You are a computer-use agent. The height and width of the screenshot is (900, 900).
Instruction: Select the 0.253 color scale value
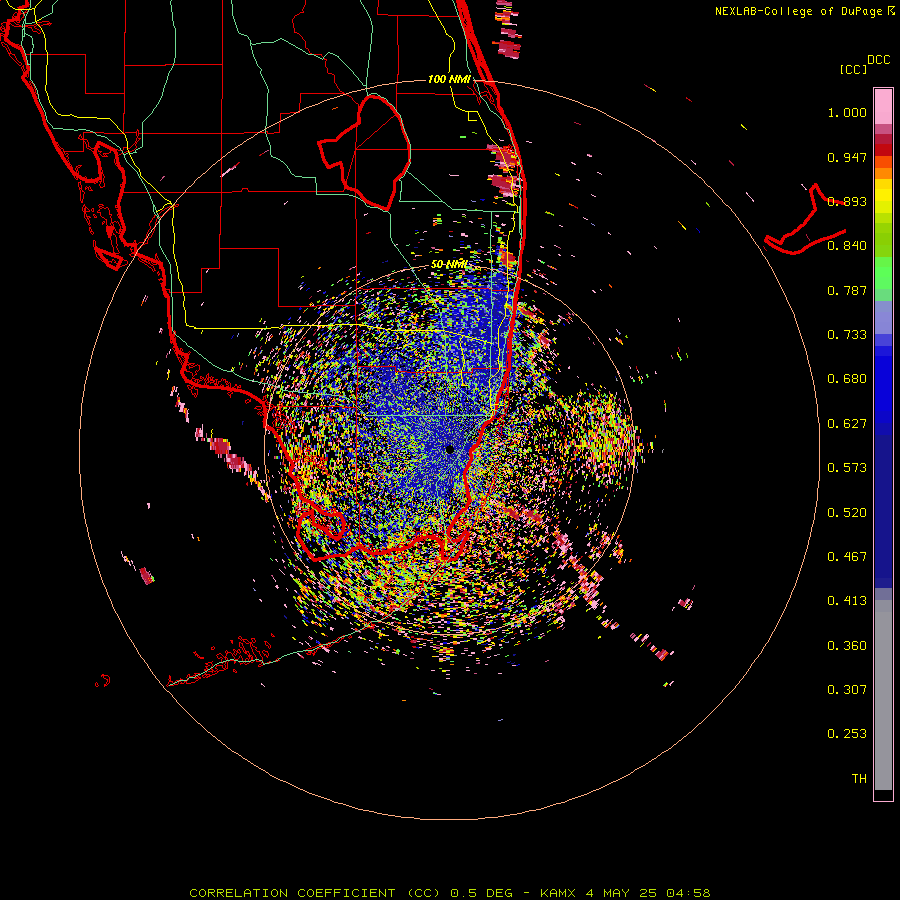click(x=847, y=734)
